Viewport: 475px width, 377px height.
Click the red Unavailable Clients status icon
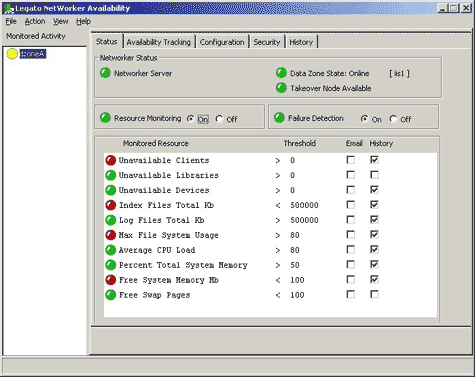pos(111,160)
